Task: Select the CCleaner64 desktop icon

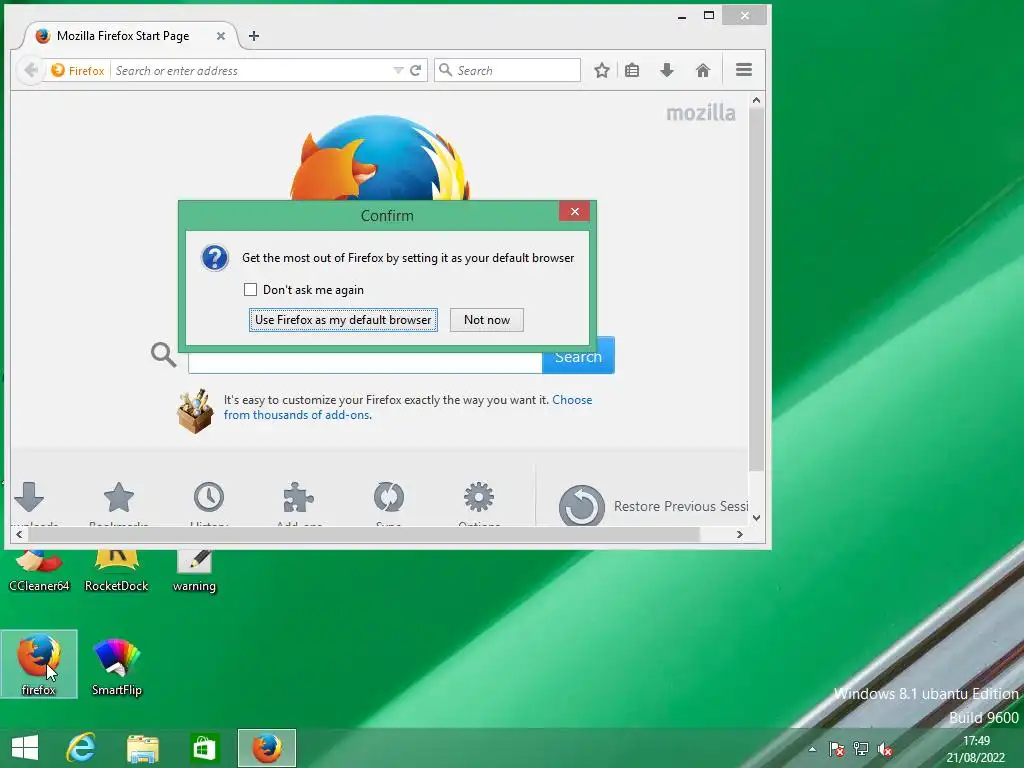Action: click(x=39, y=571)
